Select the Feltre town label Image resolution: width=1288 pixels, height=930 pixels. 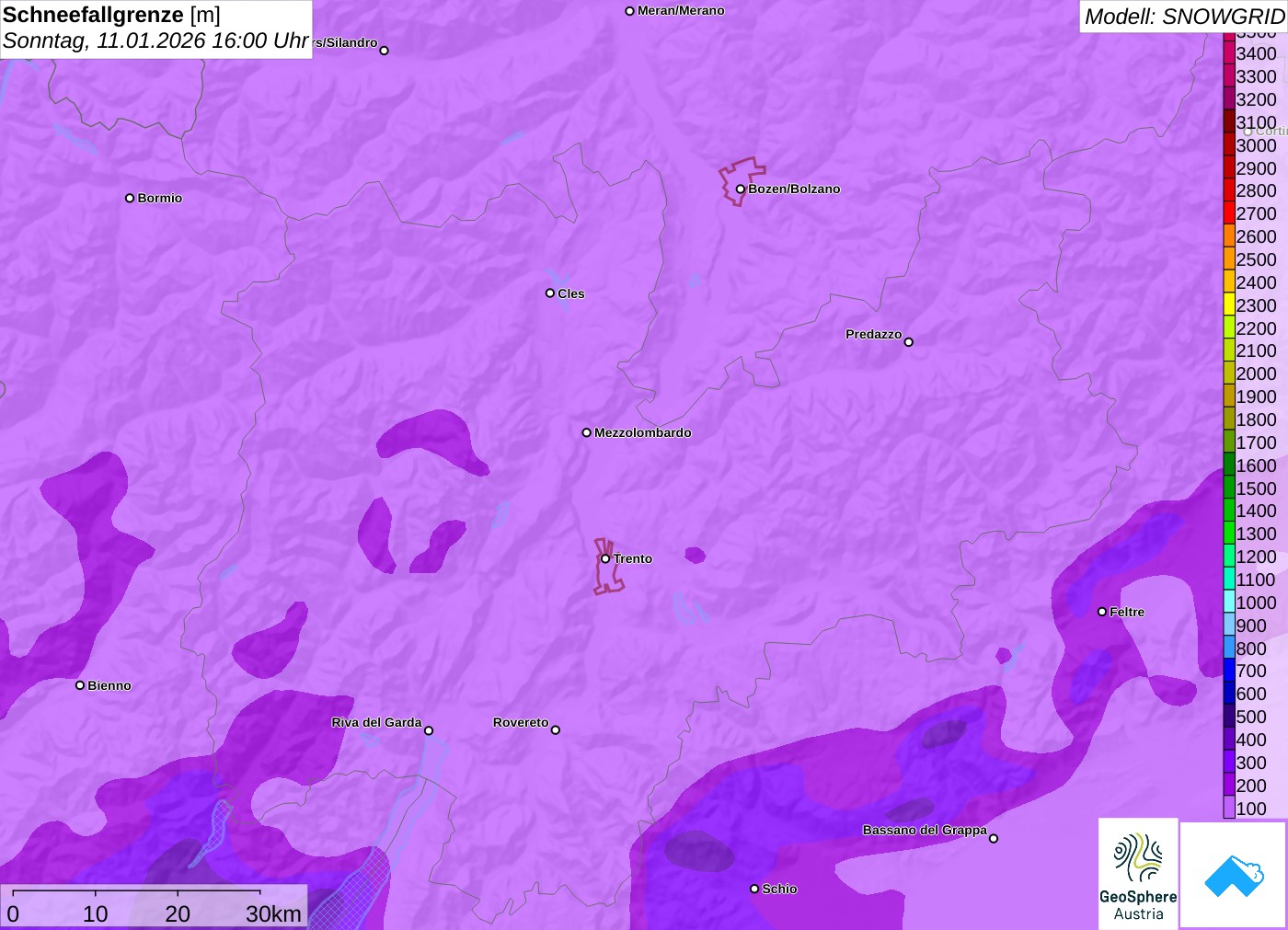pos(1127,613)
